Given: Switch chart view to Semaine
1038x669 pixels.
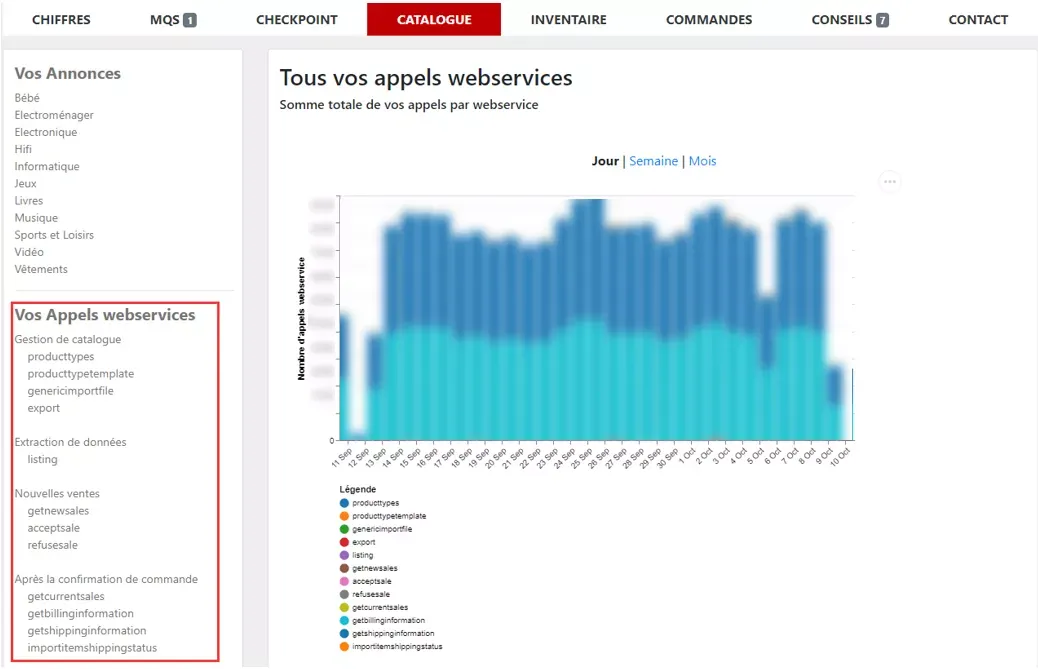Looking at the screenshot, I should [x=653, y=161].
